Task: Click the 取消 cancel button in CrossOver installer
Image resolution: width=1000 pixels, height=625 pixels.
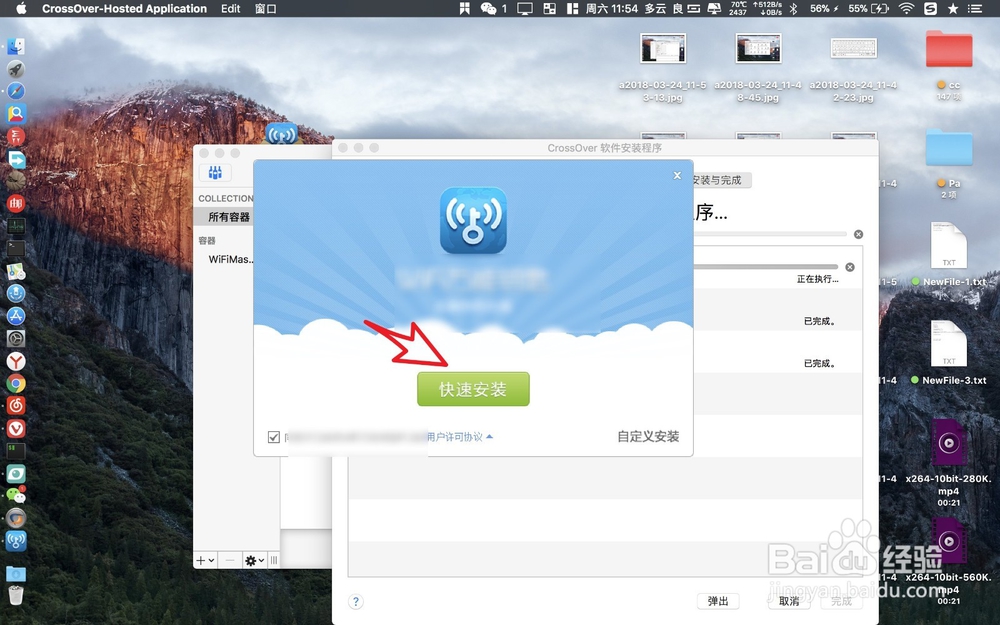Action: tap(789, 601)
